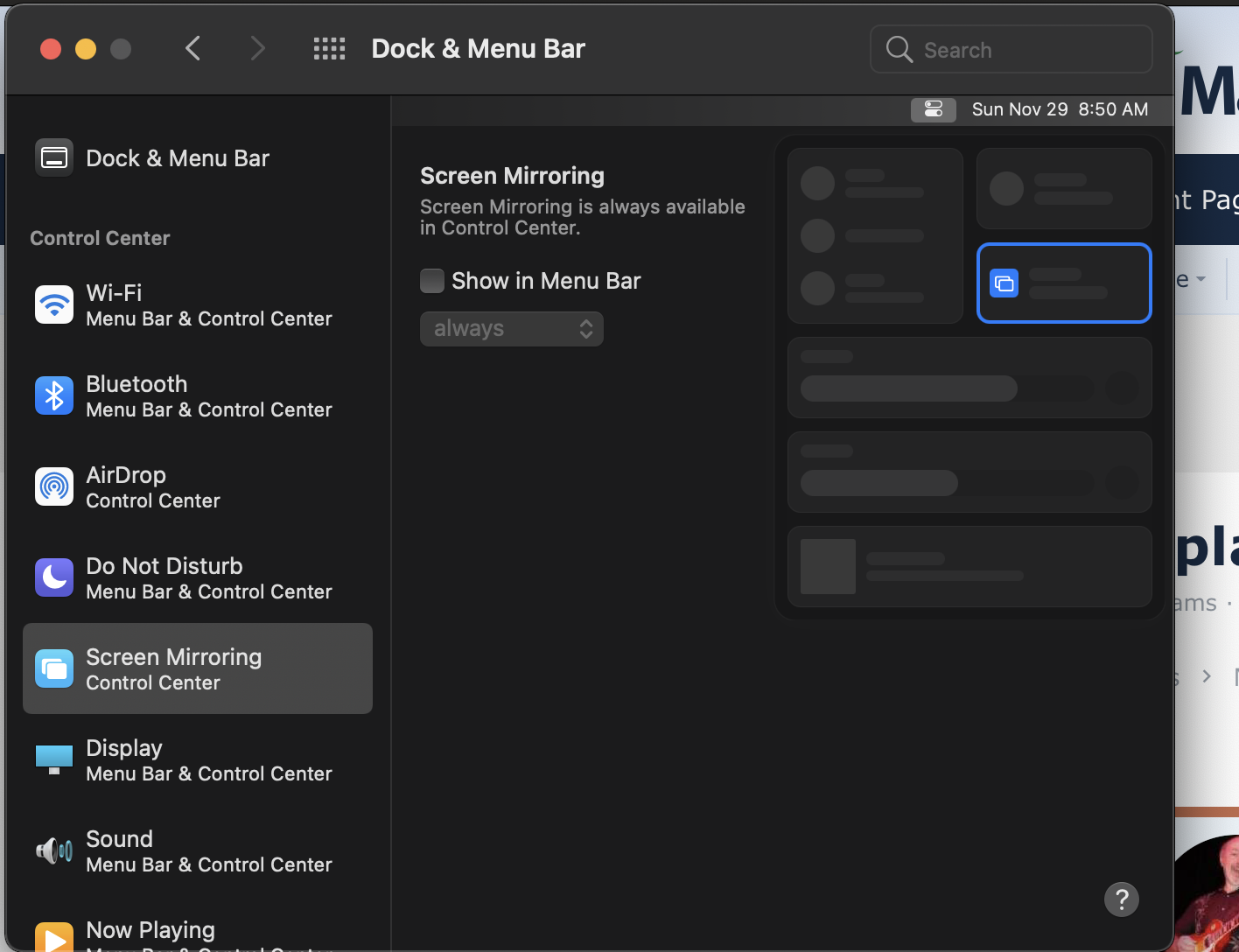Open the show-all preferences grid
Screen dimensions: 1239x952
[x=329, y=49]
